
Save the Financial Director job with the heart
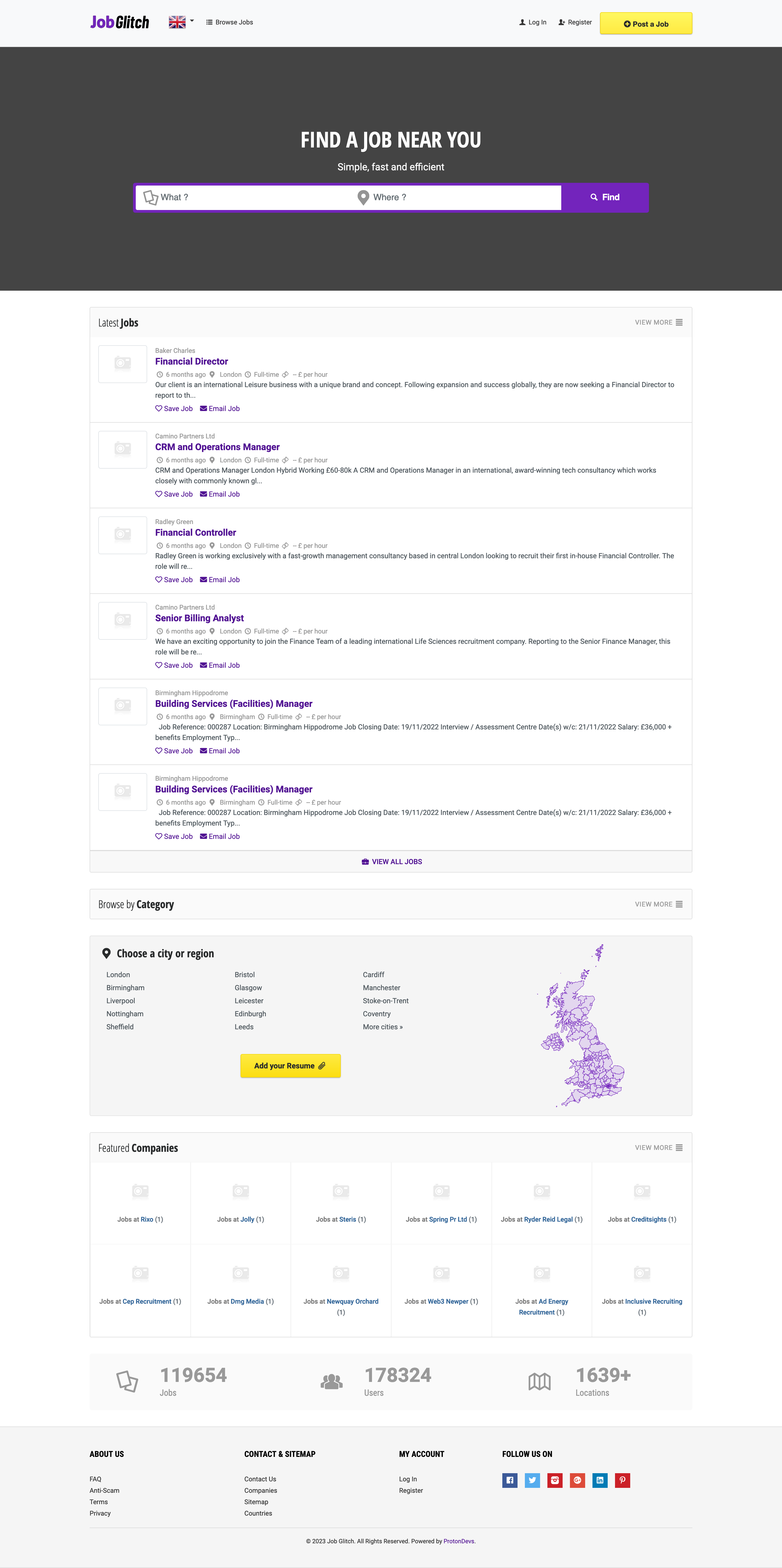pos(174,408)
